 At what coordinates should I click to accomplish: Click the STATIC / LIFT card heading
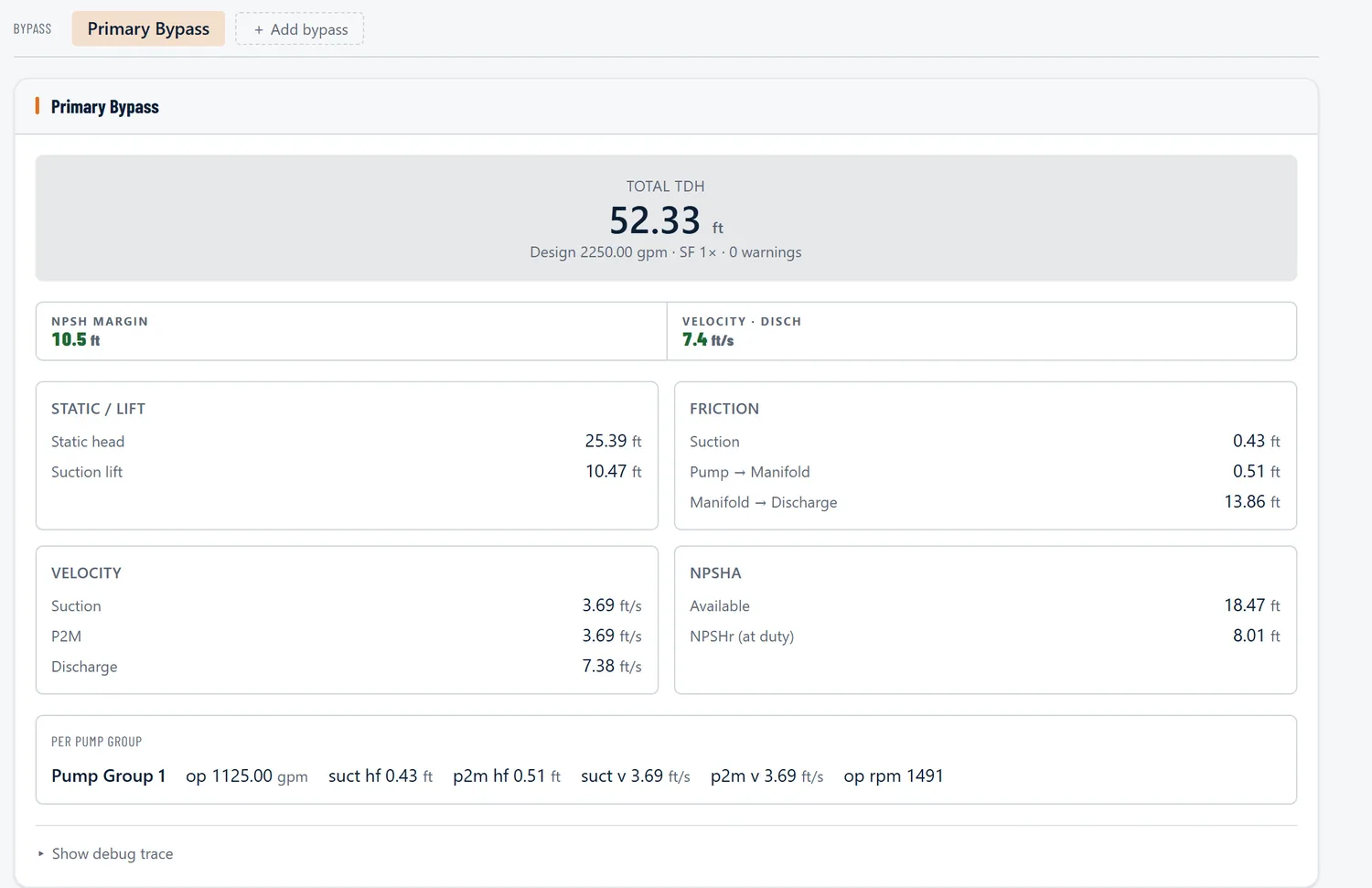click(98, 409)
